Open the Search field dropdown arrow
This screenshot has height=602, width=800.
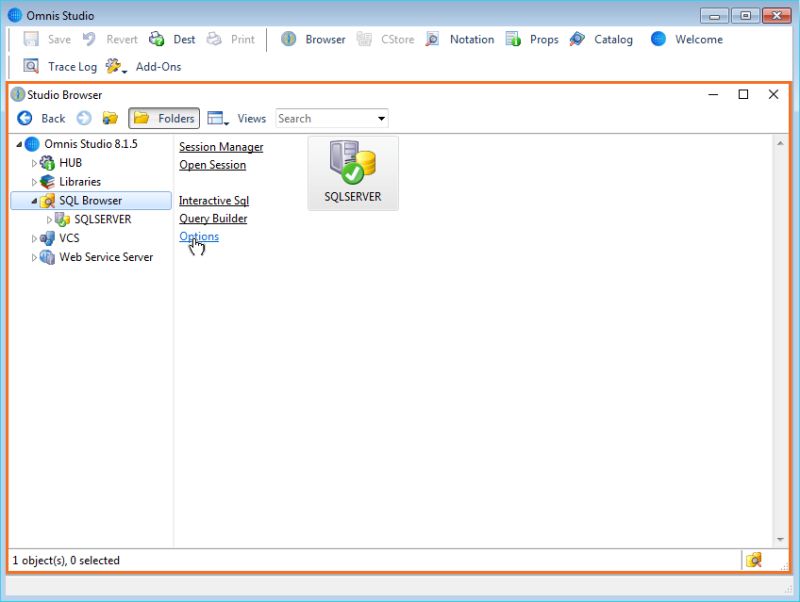pyautogui.click(x=381, y=118)
